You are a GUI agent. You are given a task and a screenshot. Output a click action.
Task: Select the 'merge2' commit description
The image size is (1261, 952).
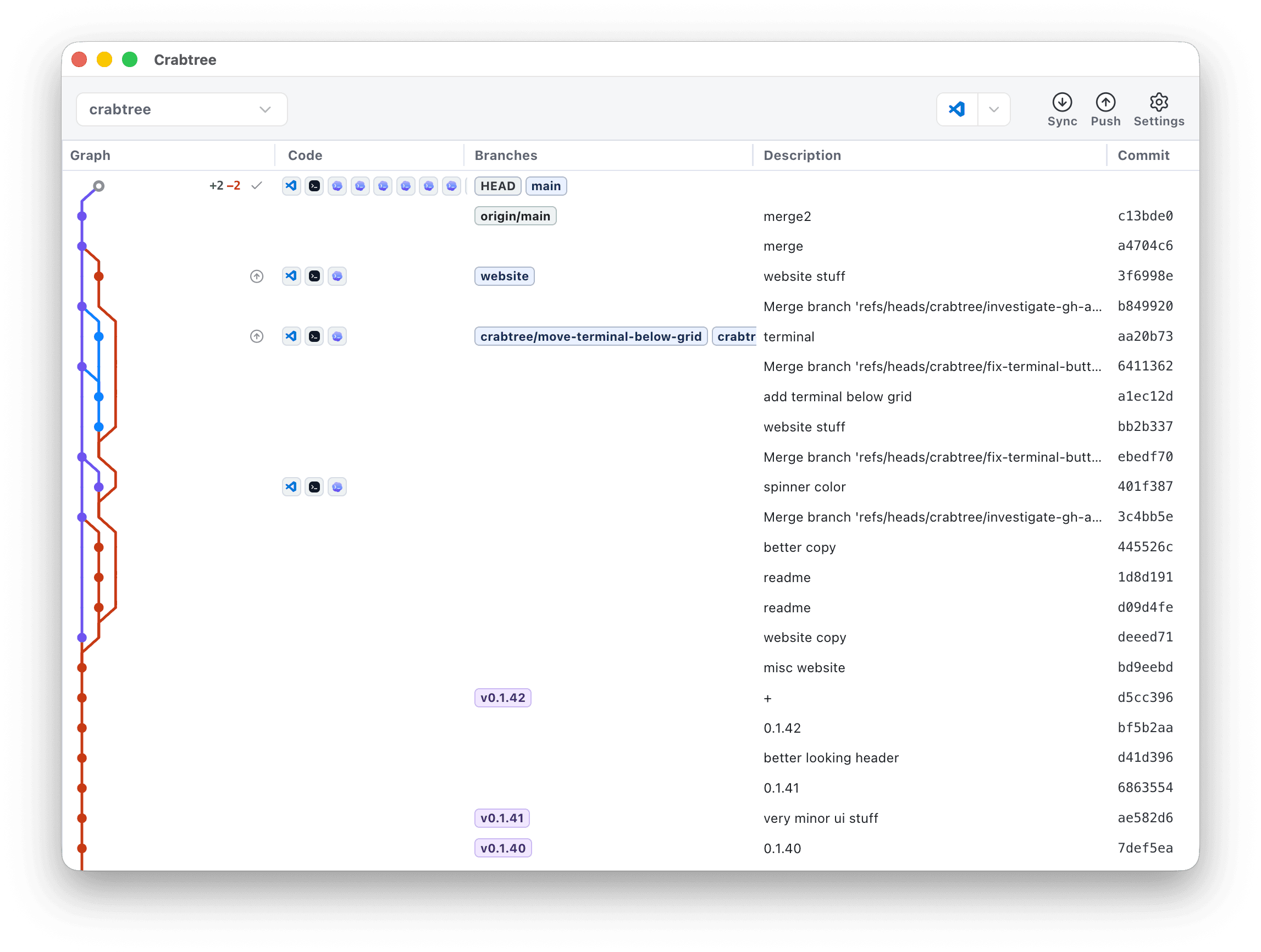pos(787,217)
